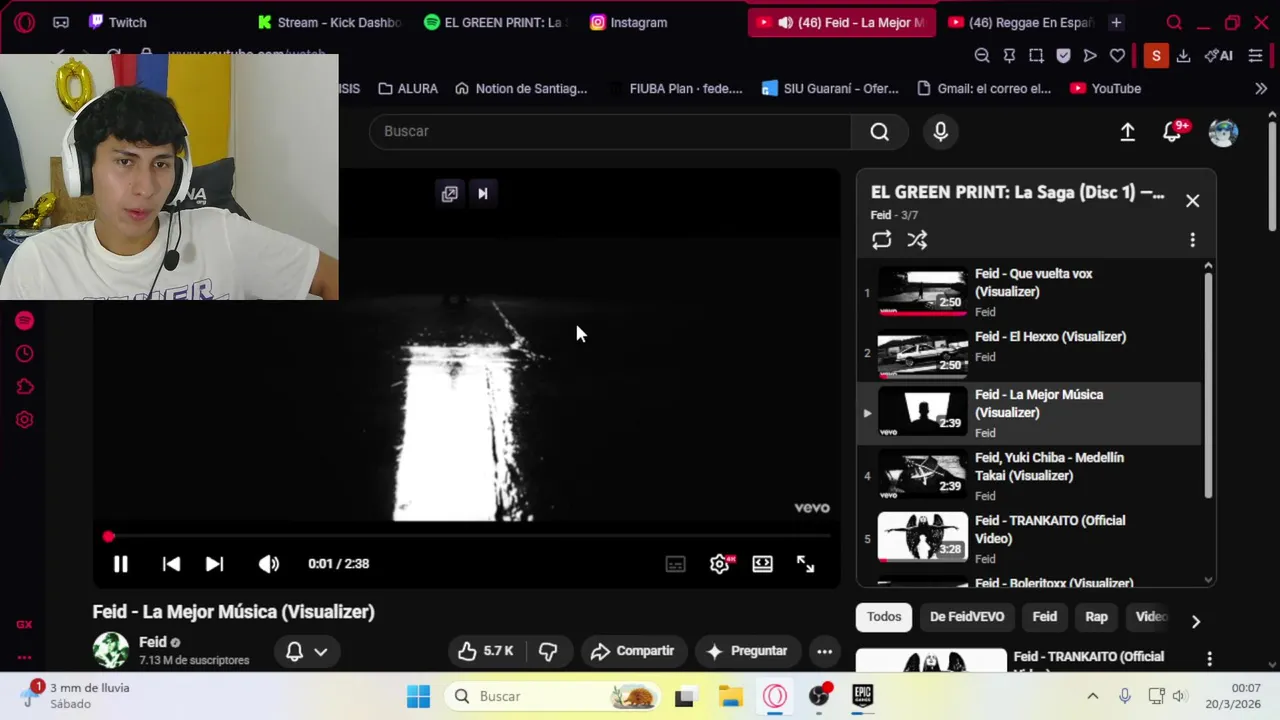
Task: Open the video pop-out detach icon
Action: point(450,194)
